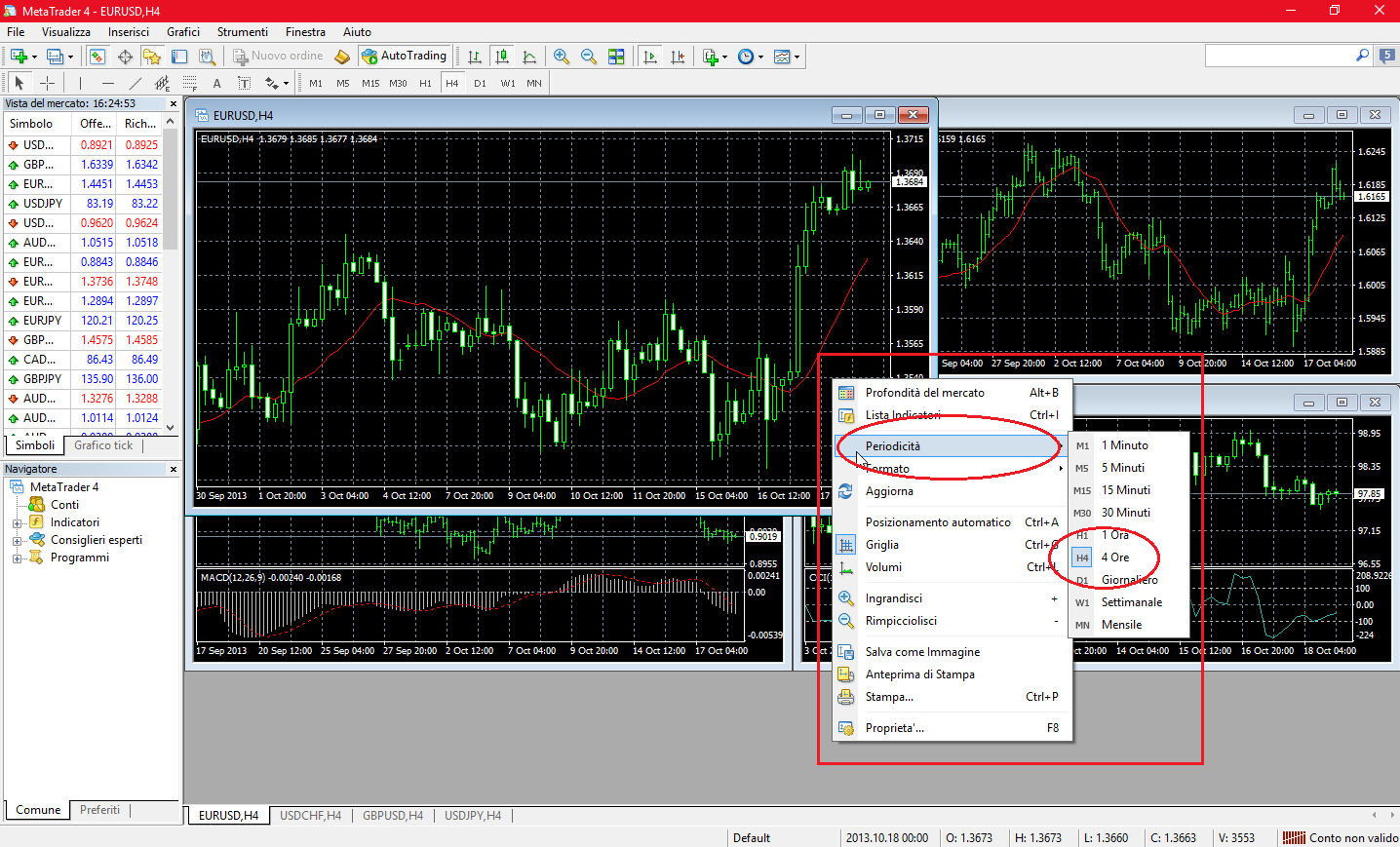Enable auto scroll chart icon
The width and height of the screenshot is (1400, 847).
(x=650, y=57)
